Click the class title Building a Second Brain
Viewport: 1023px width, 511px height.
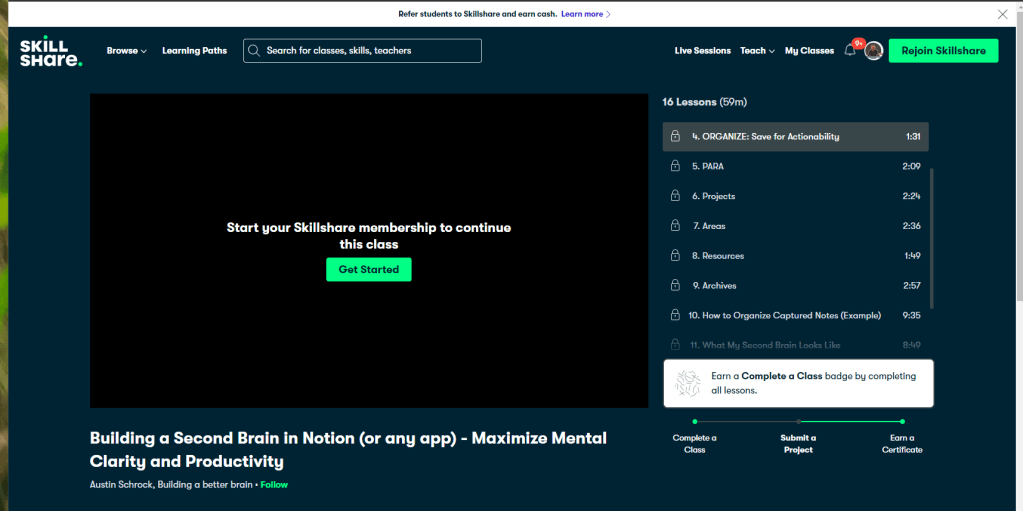(348, 450)
